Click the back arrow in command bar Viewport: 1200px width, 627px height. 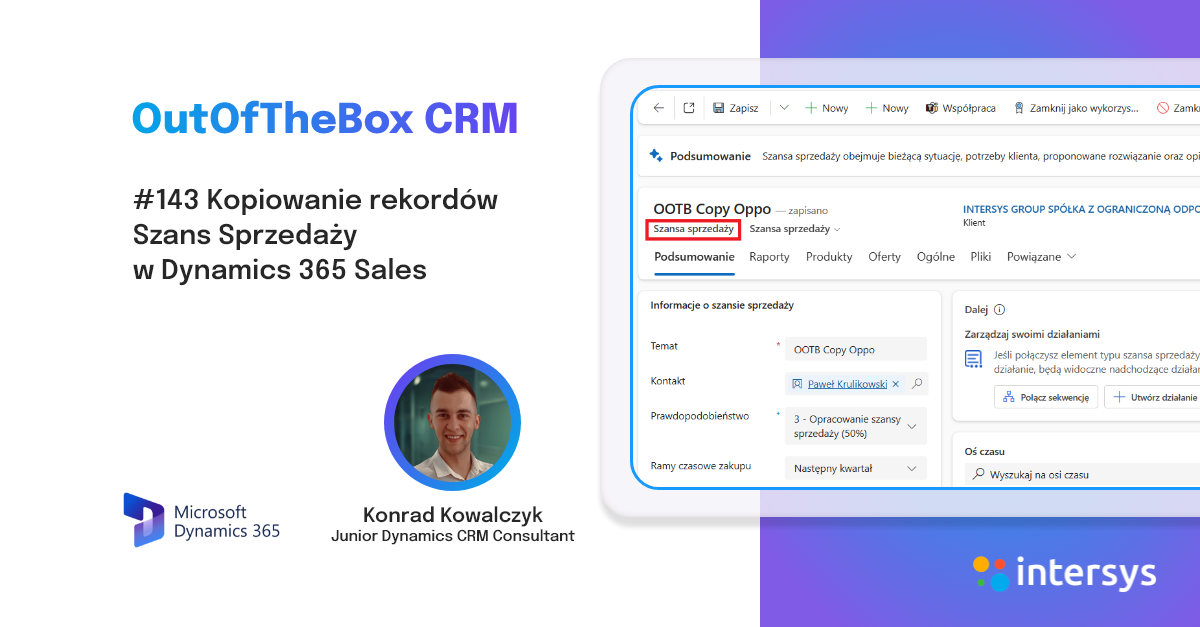point(658,108)
